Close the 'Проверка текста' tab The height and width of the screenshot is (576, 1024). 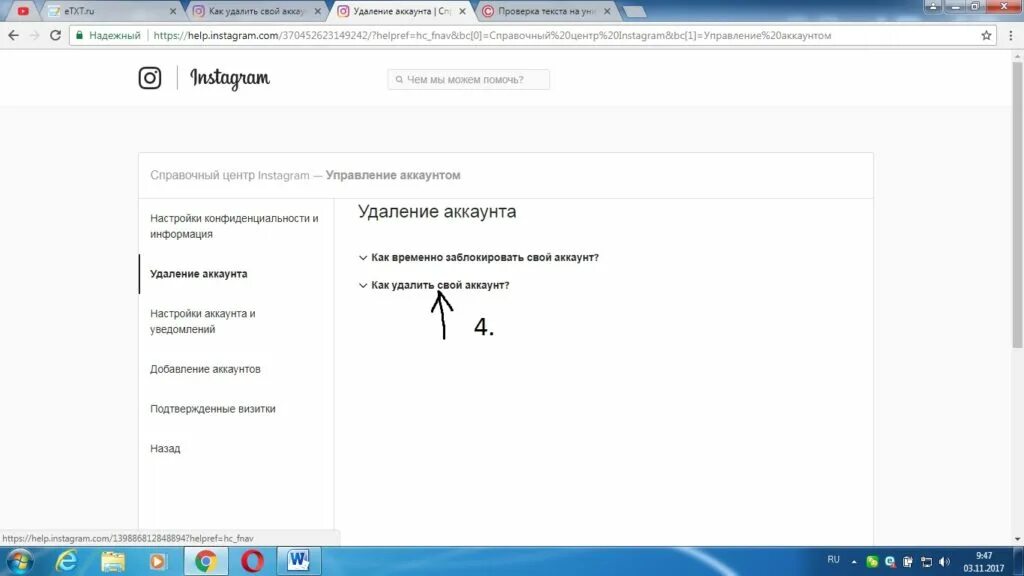607,11
